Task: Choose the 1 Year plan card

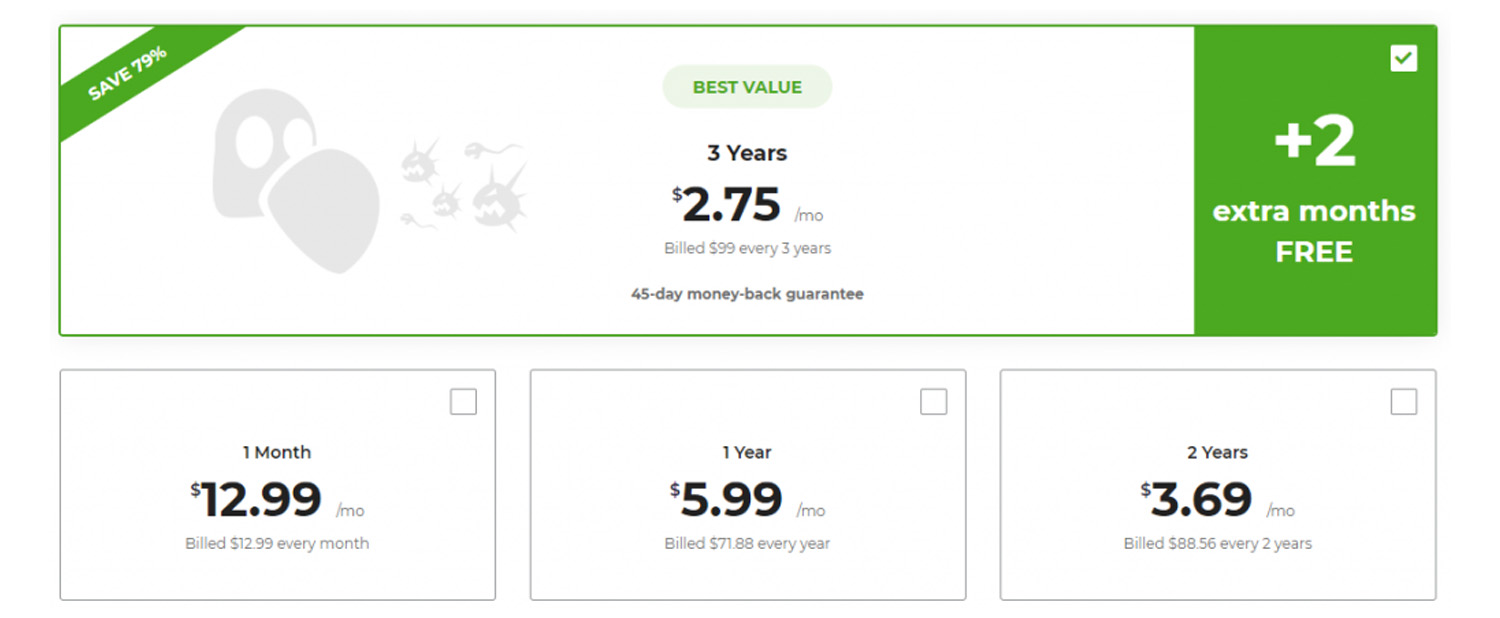Action: click(x=748, y=485)
